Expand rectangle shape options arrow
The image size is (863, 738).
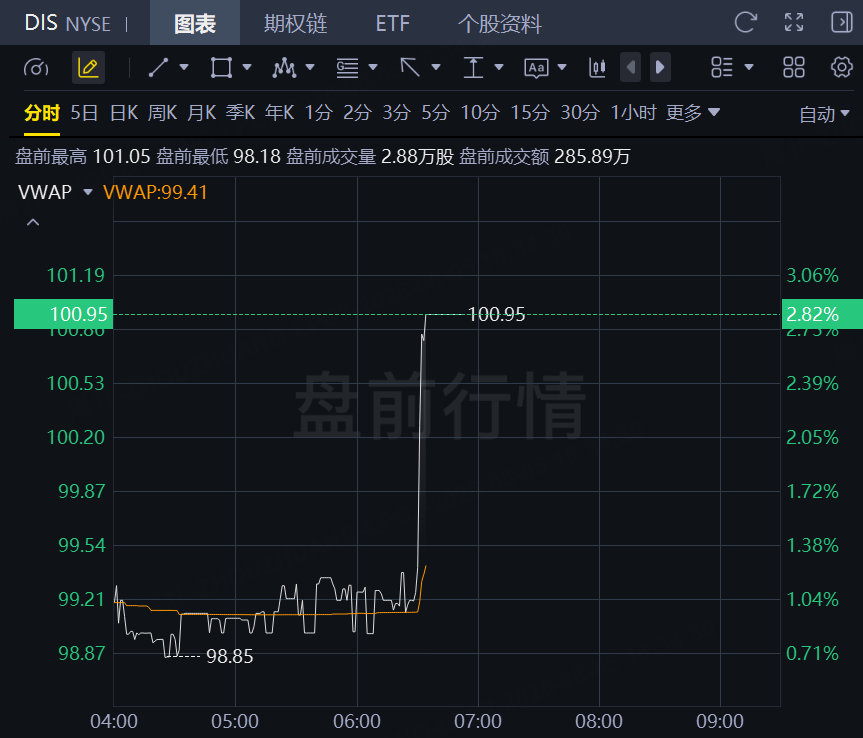[x=247, y=67]
